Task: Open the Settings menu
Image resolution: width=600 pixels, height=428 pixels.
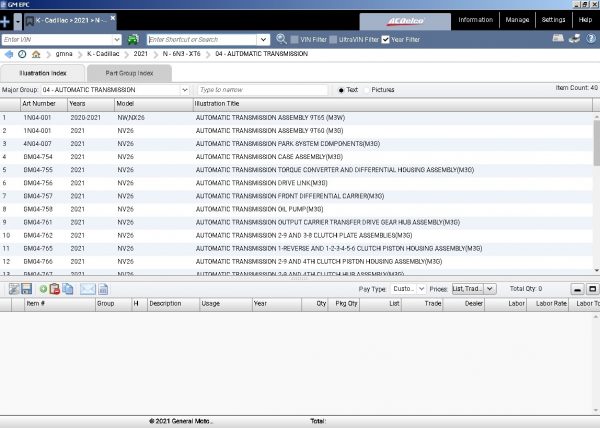Action: [553, 20]
